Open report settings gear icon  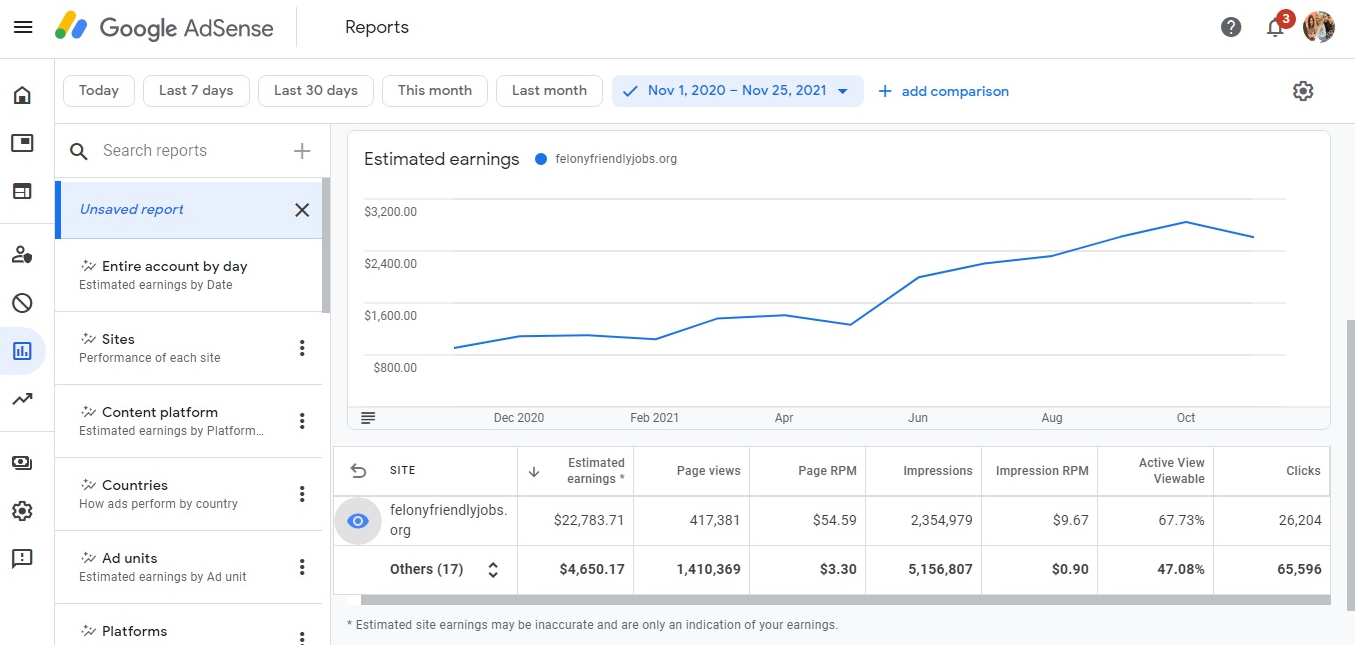point(1303,91)
